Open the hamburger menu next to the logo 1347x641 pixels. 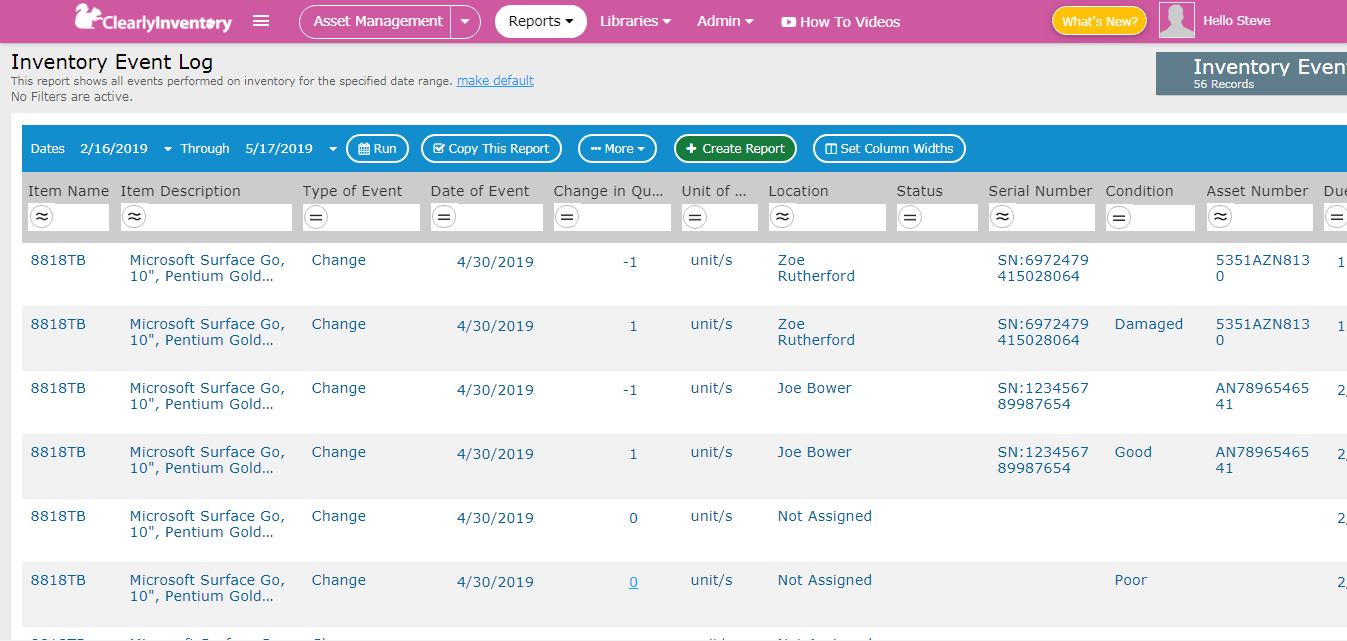click(260, 20)
